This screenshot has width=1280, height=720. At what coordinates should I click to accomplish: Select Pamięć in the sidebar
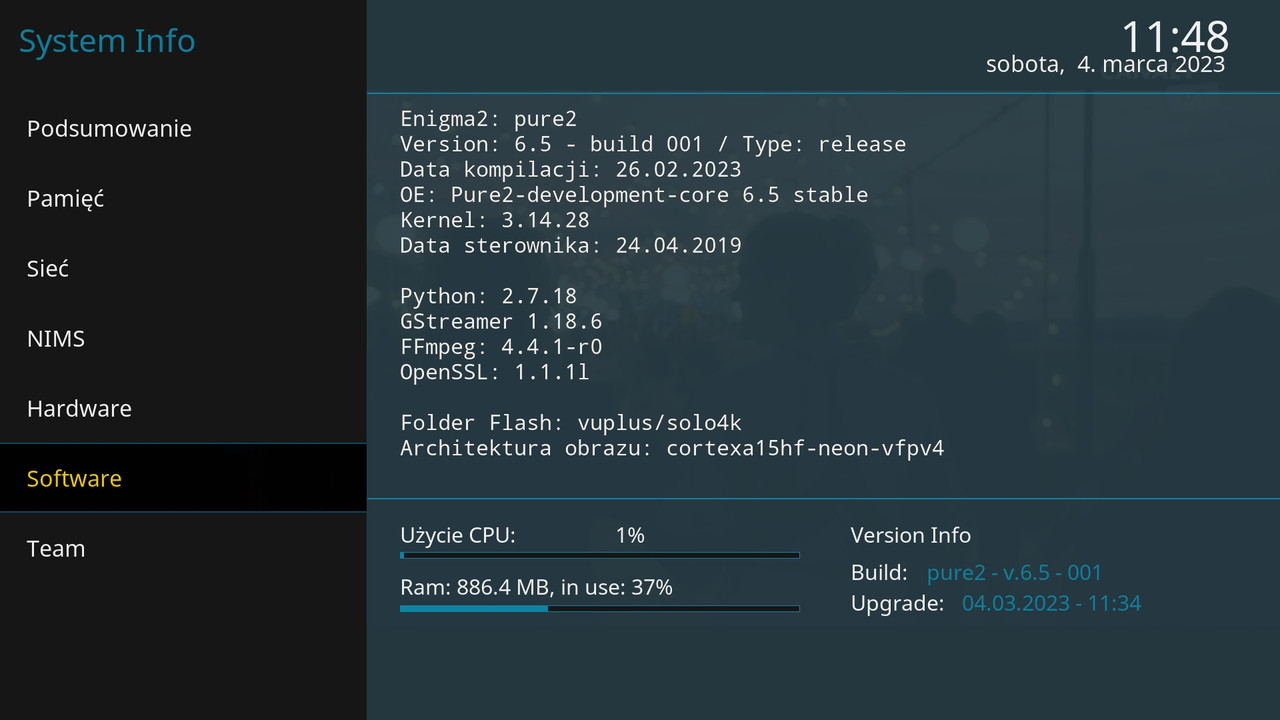pos(183,198)
